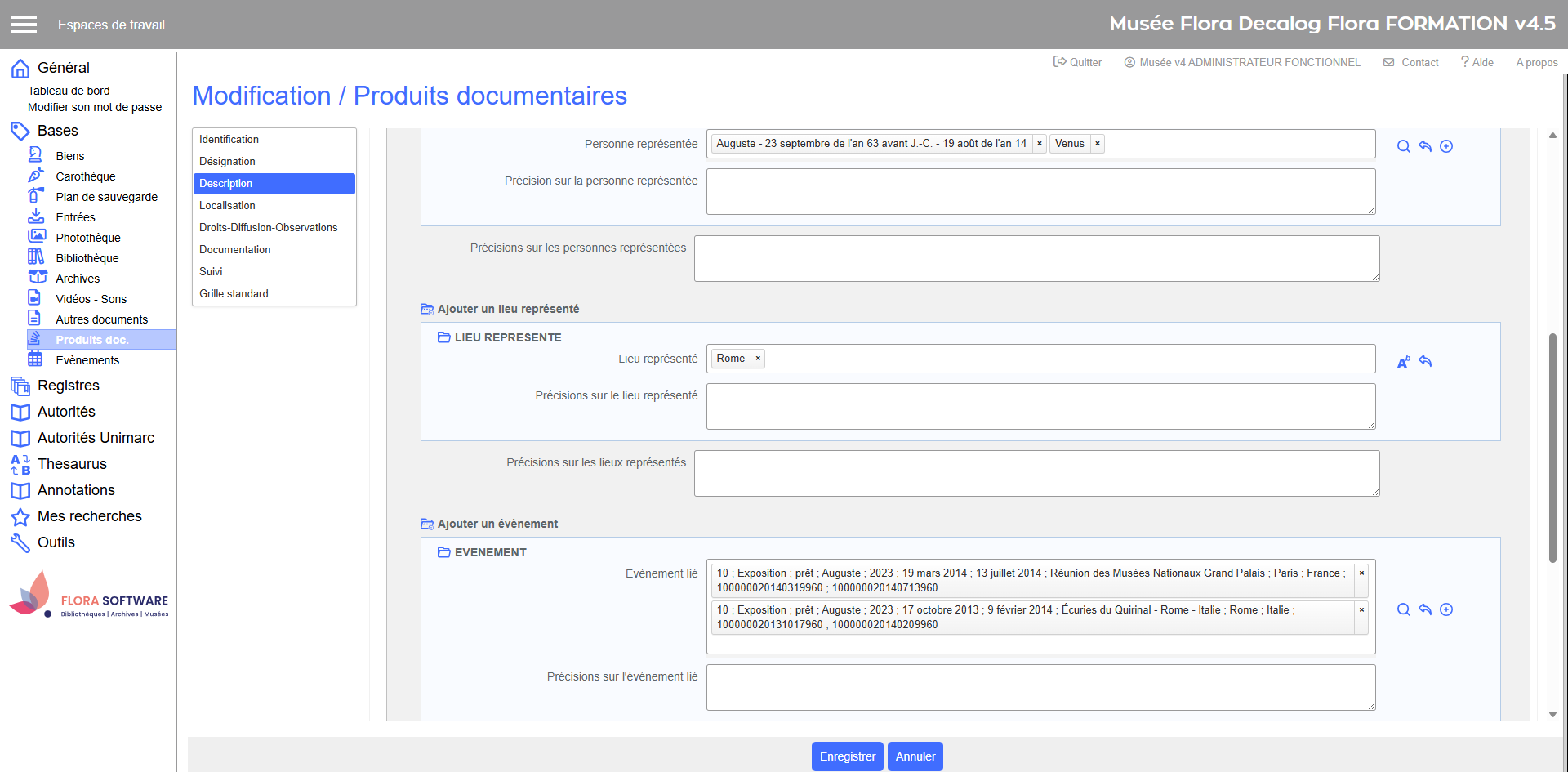Click search icon for Evènement lié
The image size is (1568, 772).
(1403, 609)
